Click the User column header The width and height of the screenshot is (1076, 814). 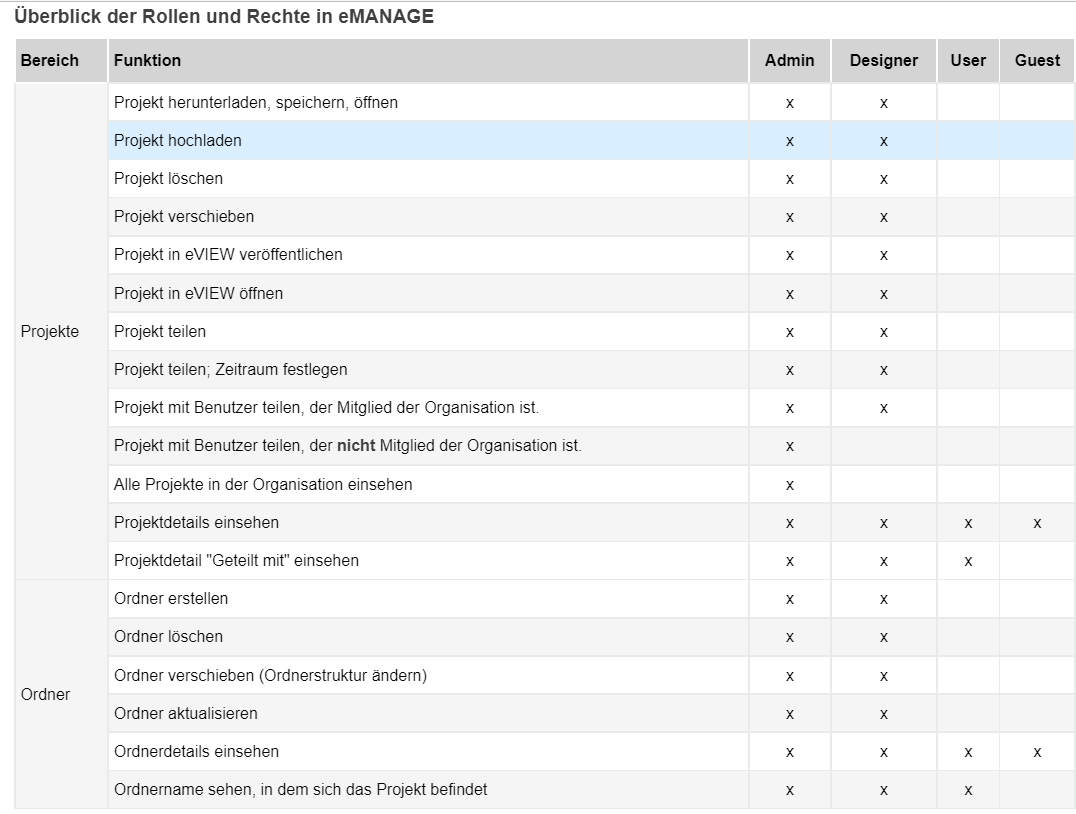[968, 60]
